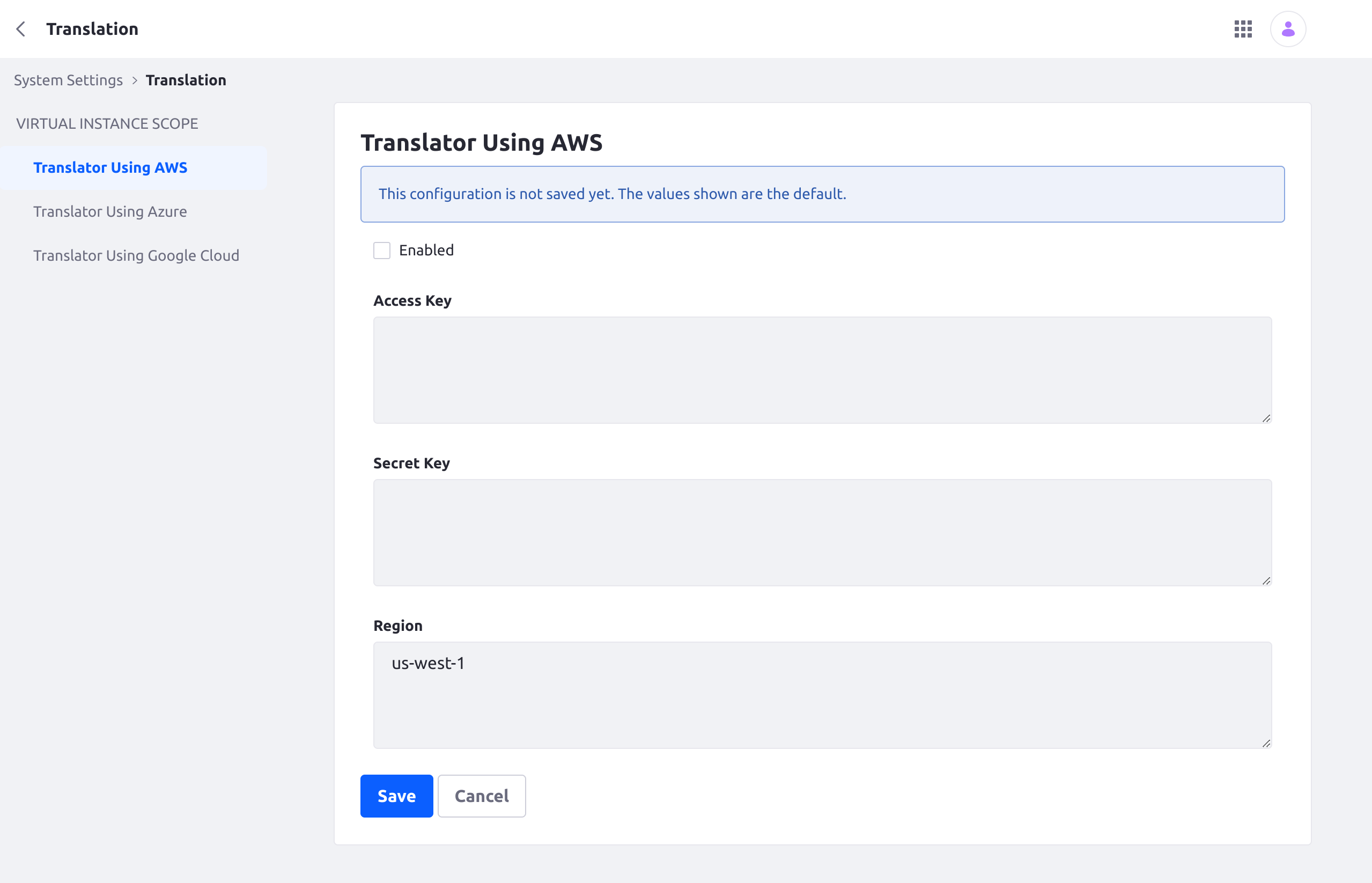The image size is (1372, 883).
Task: Click the back arrow next to Translation
Action: pyautogui.click(x=20, y=28)
